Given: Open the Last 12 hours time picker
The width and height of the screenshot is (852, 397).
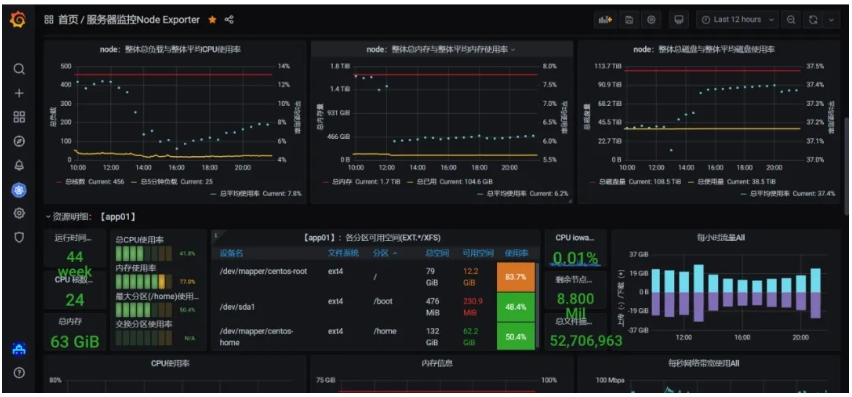Looking at the screenshot, I should (x=738, y=20).
